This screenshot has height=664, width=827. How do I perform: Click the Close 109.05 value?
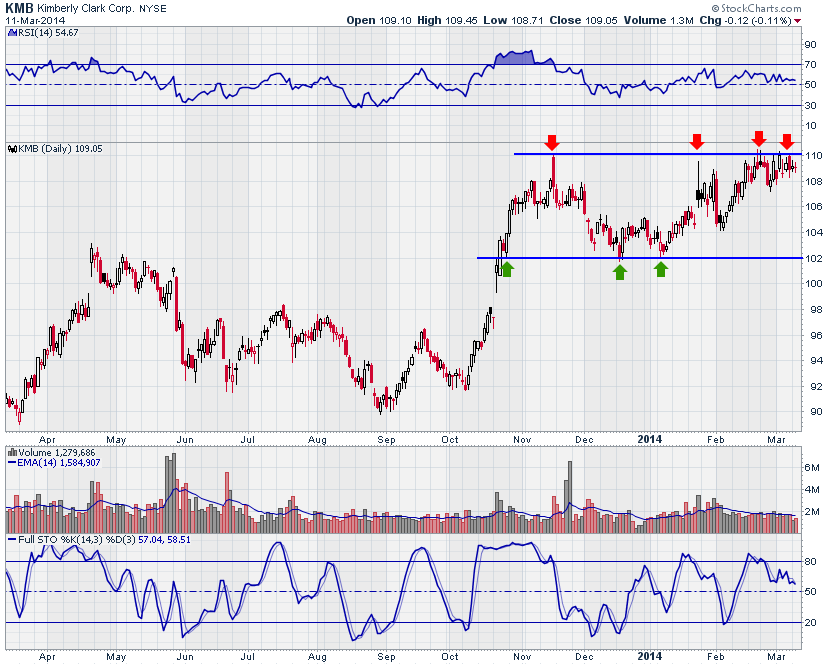tap(583, 21)
